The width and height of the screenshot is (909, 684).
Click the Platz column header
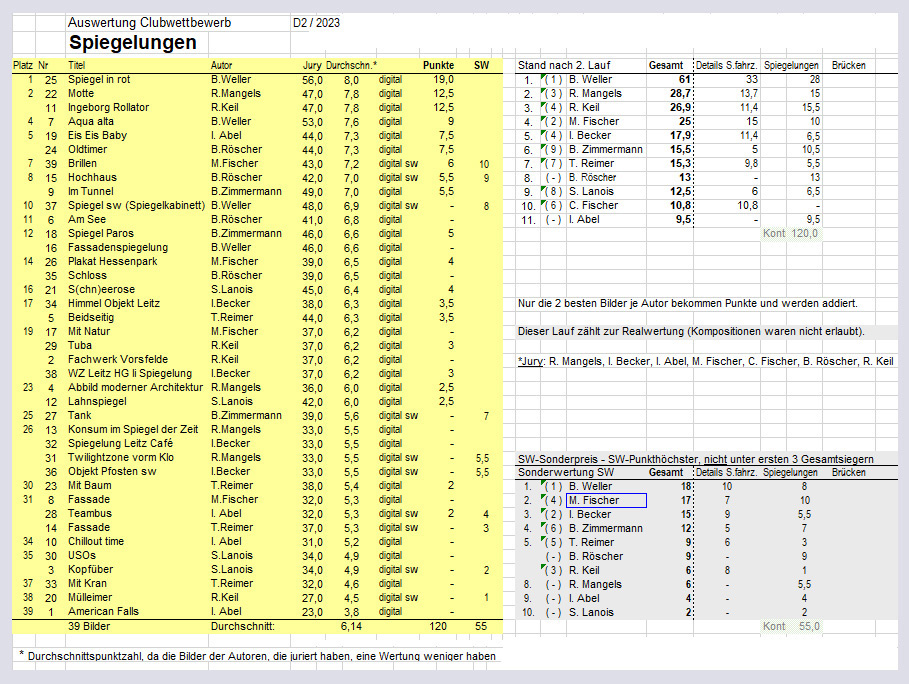tap(22, 65)
